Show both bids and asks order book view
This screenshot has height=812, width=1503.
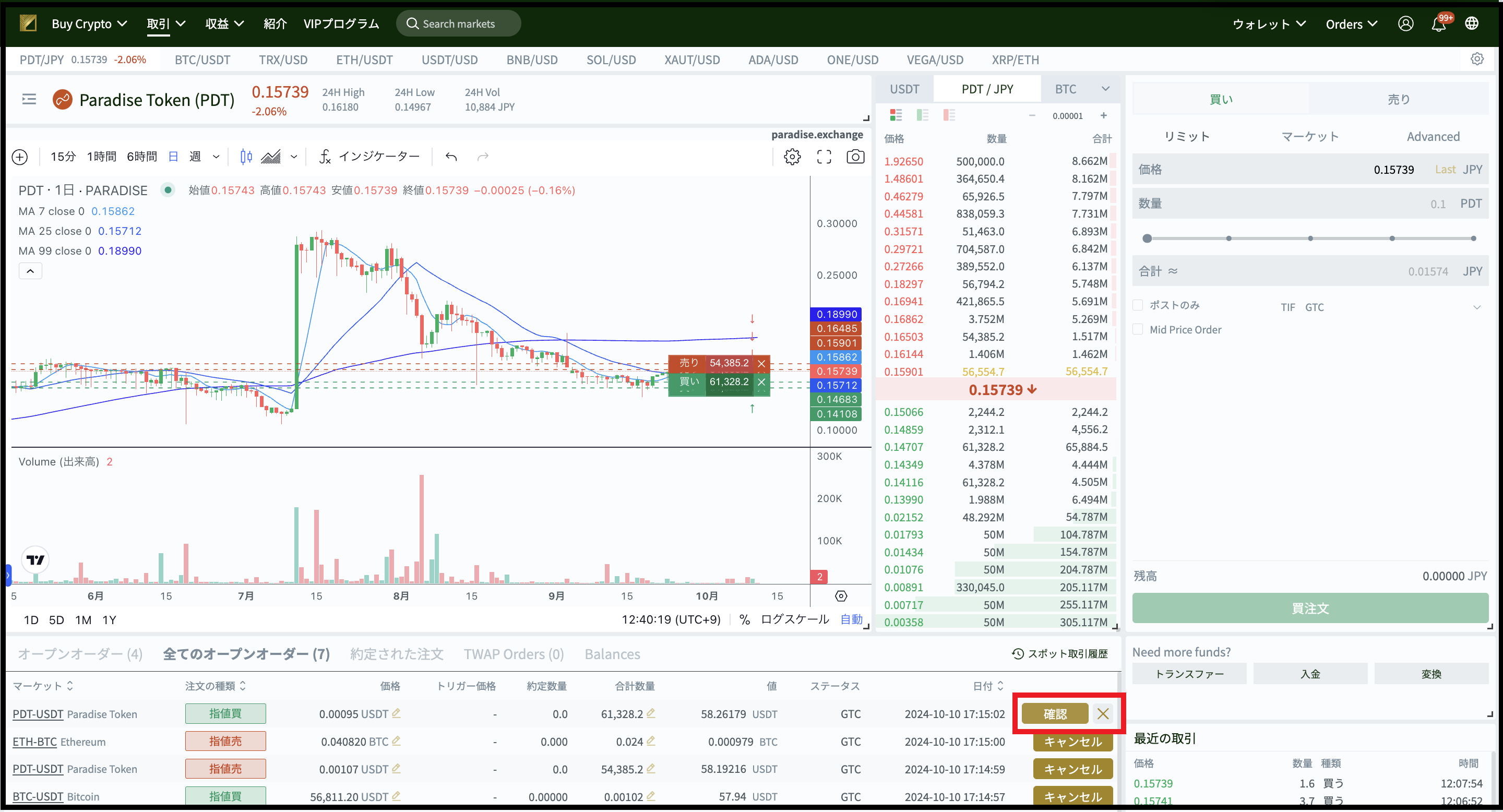point(896,115)
